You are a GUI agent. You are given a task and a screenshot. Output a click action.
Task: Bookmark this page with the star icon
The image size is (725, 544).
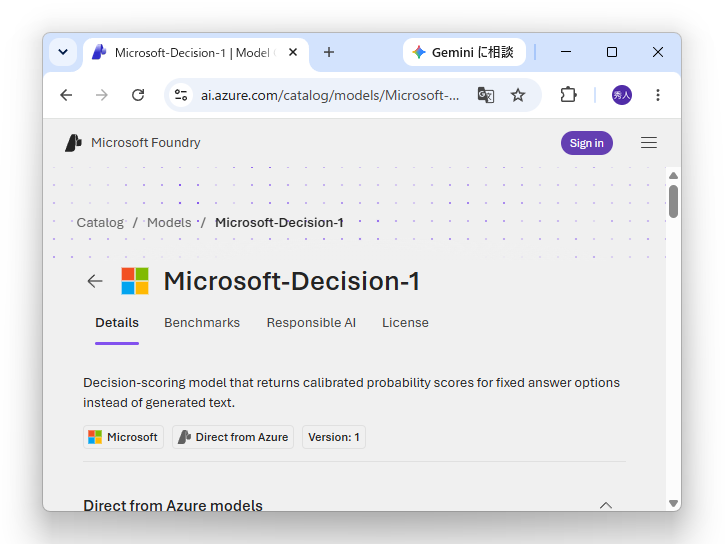click(518, 95)
